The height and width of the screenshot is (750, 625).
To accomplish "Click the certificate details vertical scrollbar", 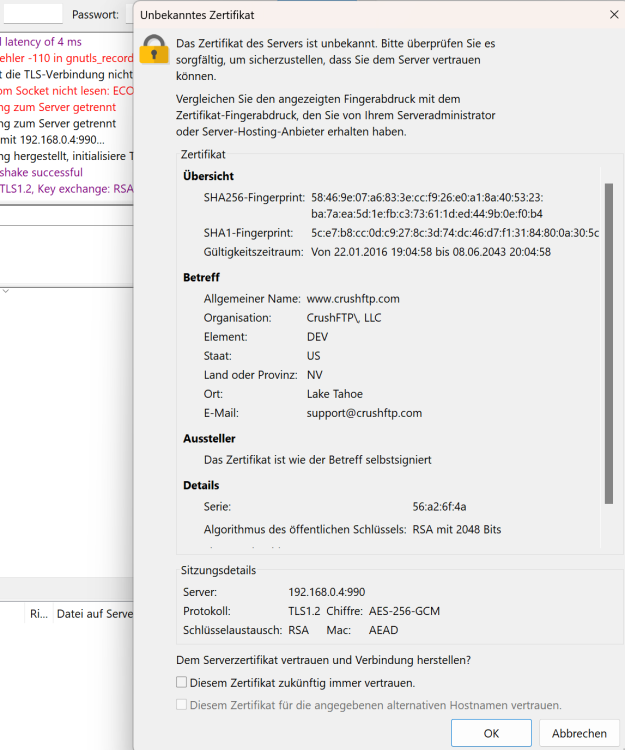I will (609, 343).
